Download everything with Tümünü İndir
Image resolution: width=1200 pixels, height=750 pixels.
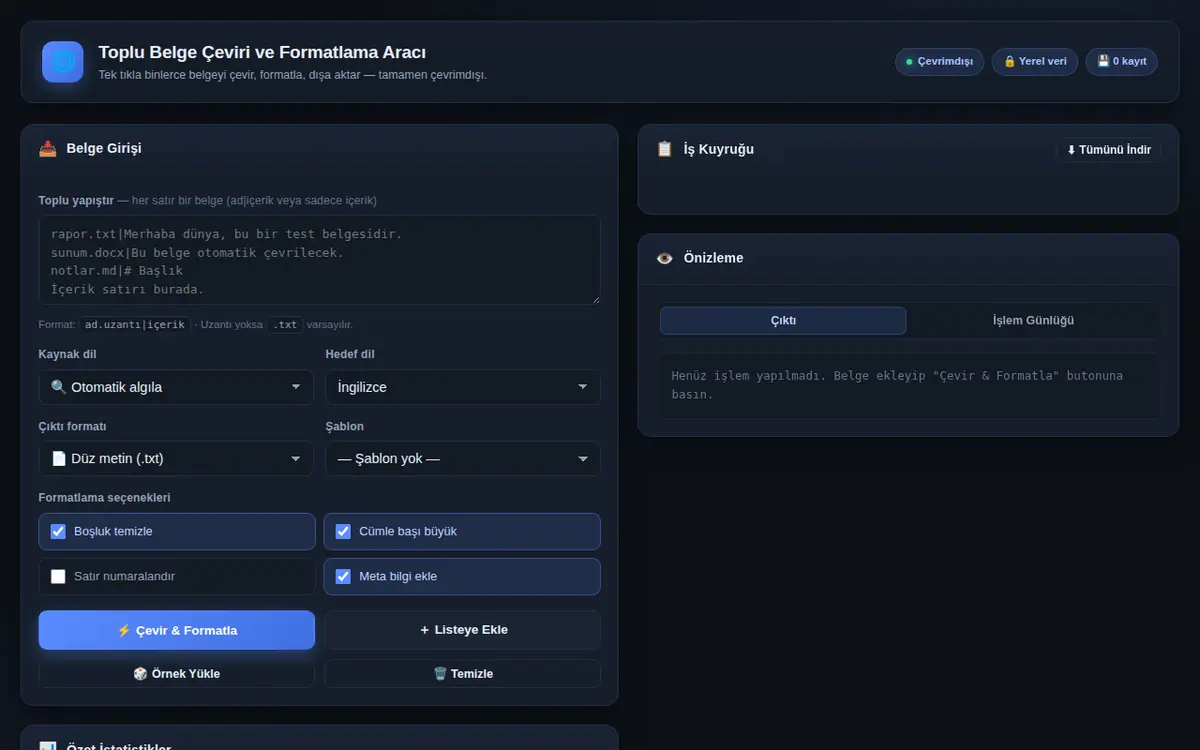pos(1109,150)
